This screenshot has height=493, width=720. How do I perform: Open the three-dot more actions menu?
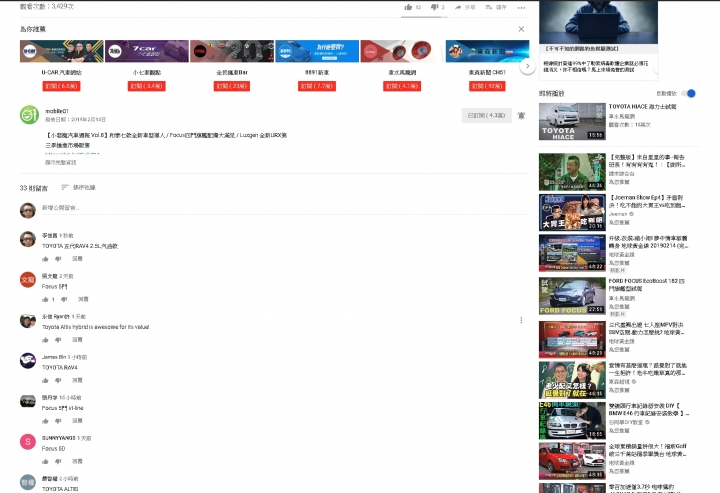click(x=521, y=7)
